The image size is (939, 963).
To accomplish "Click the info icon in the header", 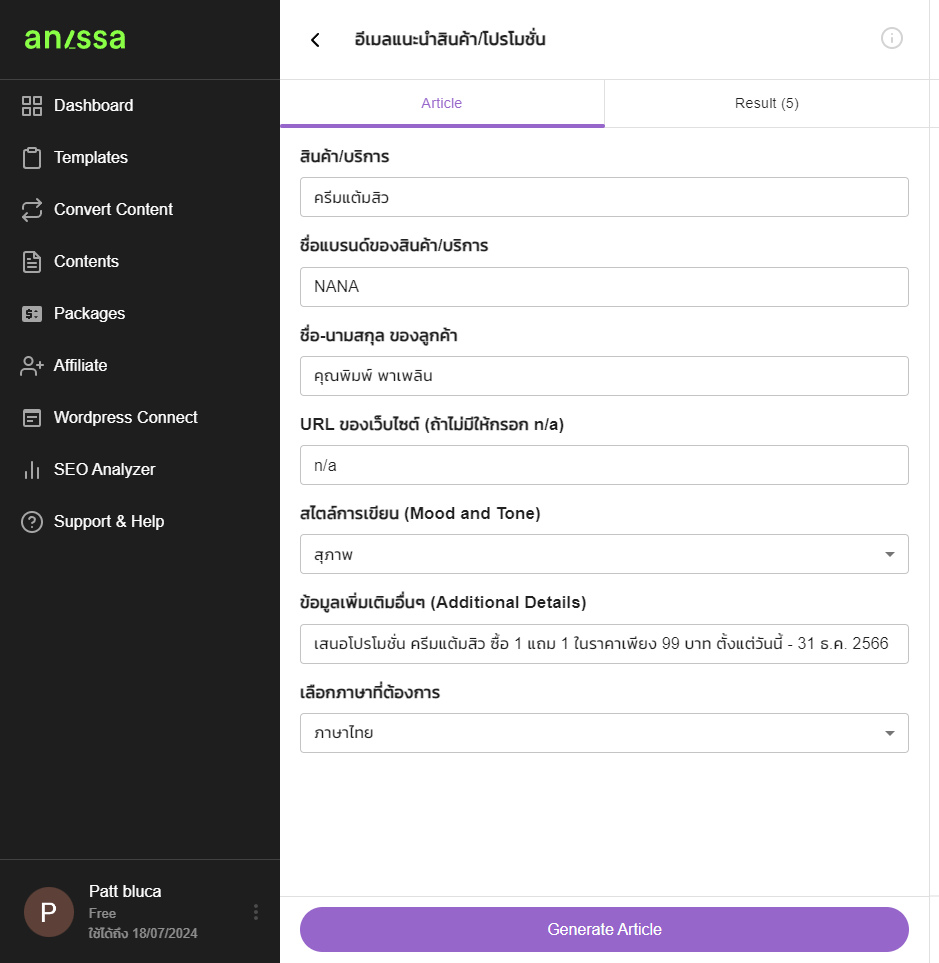I will 892,38.
